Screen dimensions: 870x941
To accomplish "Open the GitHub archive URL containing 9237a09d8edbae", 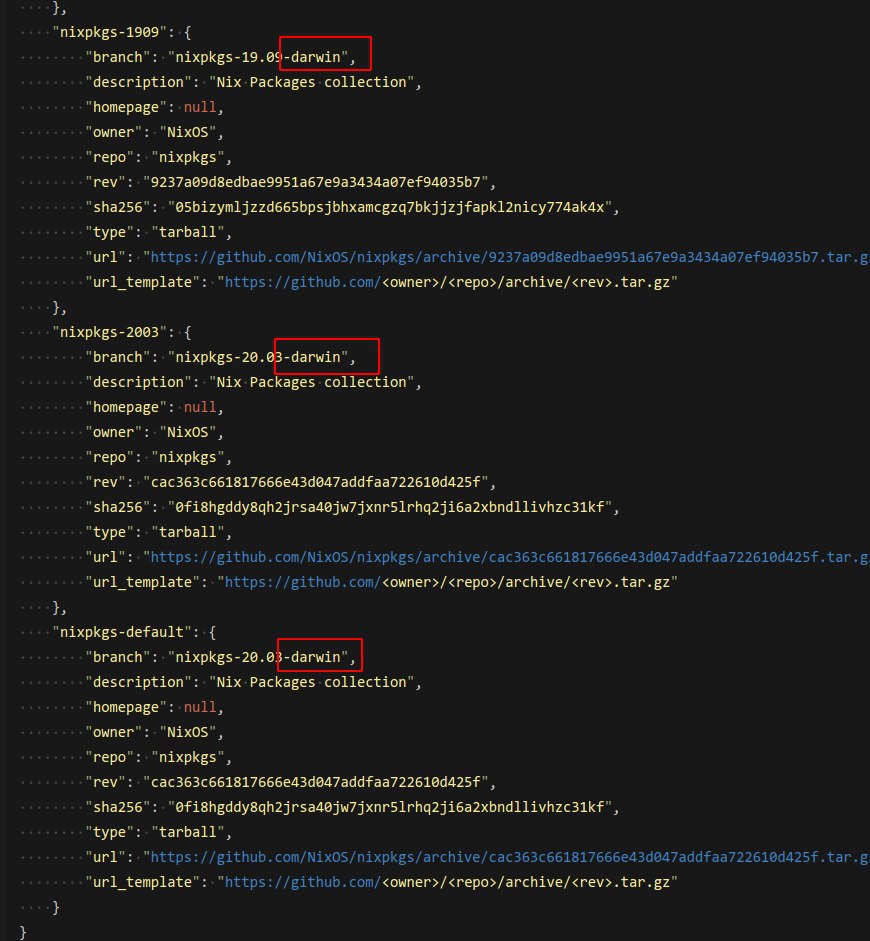I will tap(509, 257).
